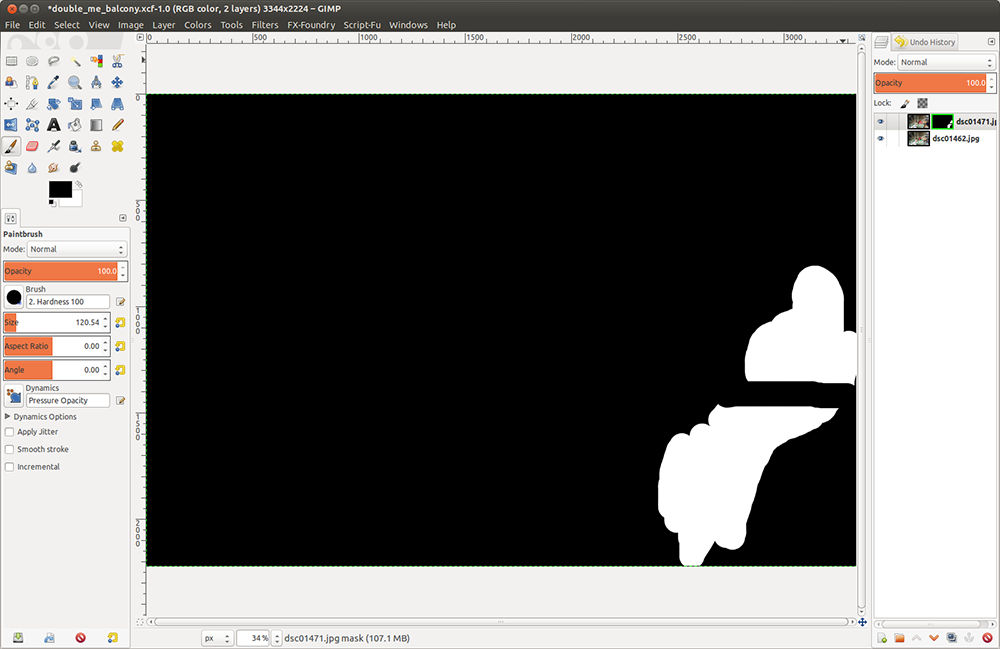Hide the dsc01462.jpg layer using its eye icon
1000x649 pixels.
point(881,139)
